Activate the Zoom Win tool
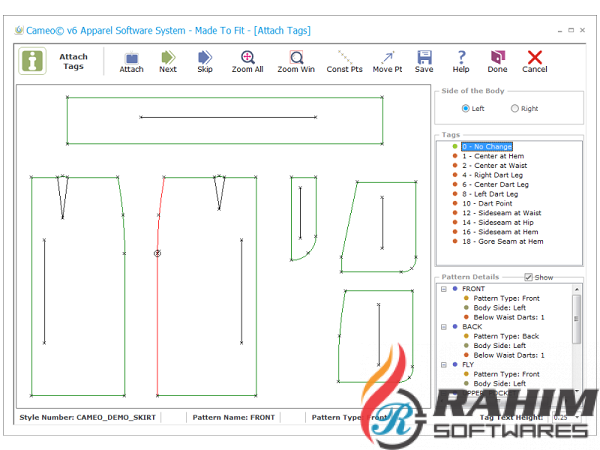 (x=296, y=62)
